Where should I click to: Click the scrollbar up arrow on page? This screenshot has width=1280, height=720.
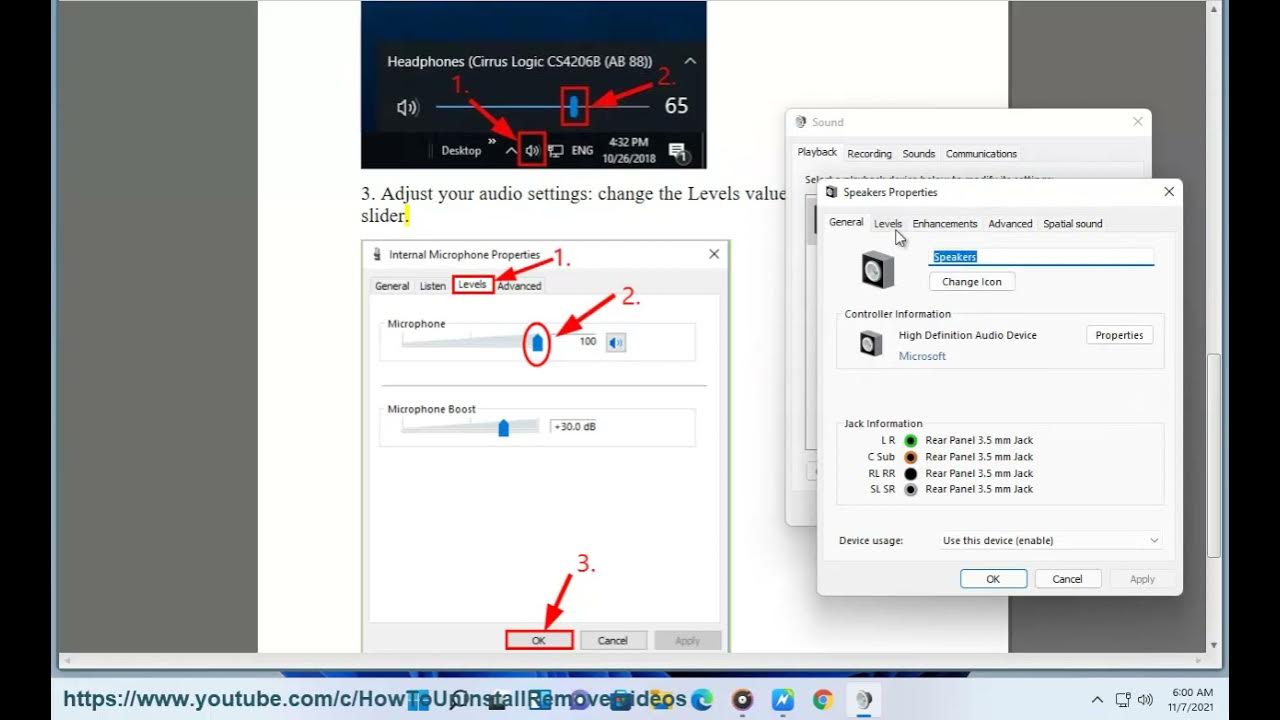click(x=1214, y=8)
